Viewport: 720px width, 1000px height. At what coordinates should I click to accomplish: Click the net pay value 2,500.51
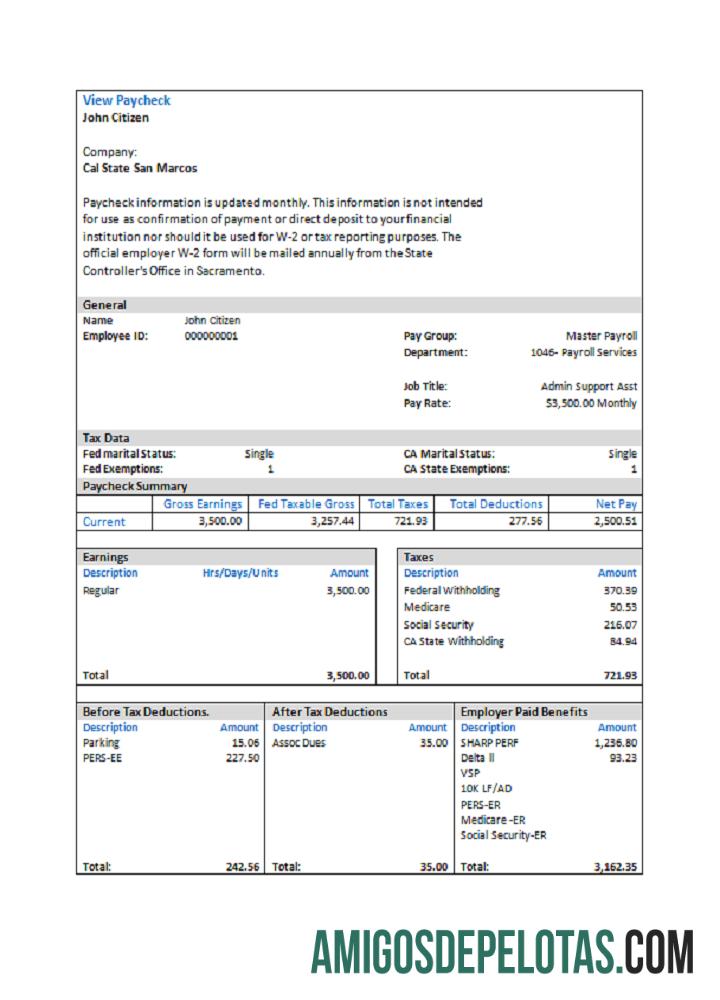click(614, 521)
